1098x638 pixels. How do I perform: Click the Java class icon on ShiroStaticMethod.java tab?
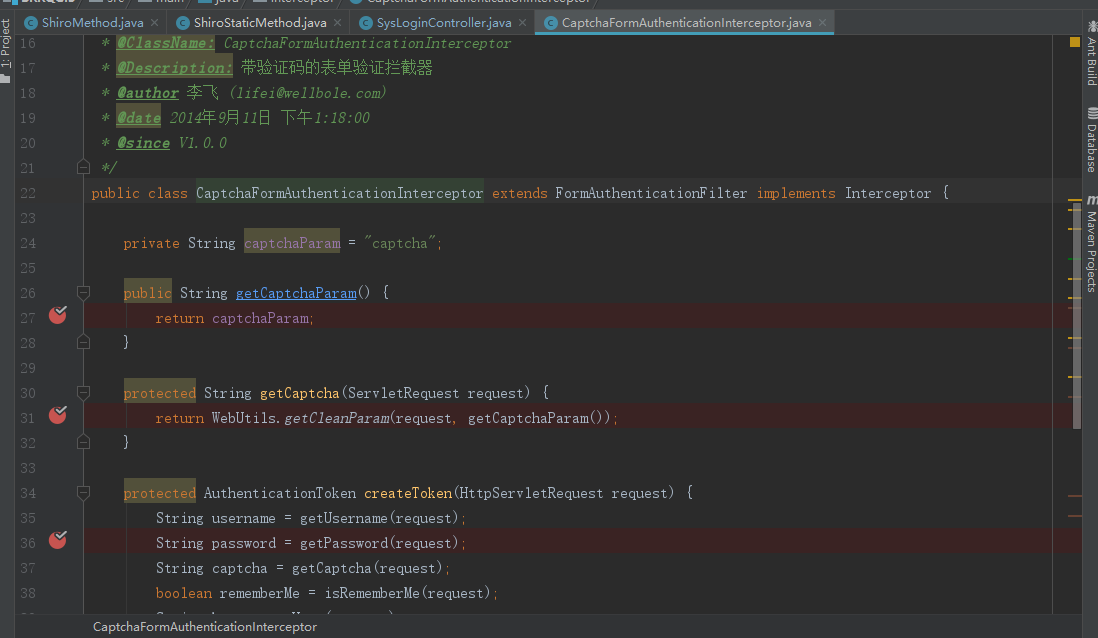point(182,22)
